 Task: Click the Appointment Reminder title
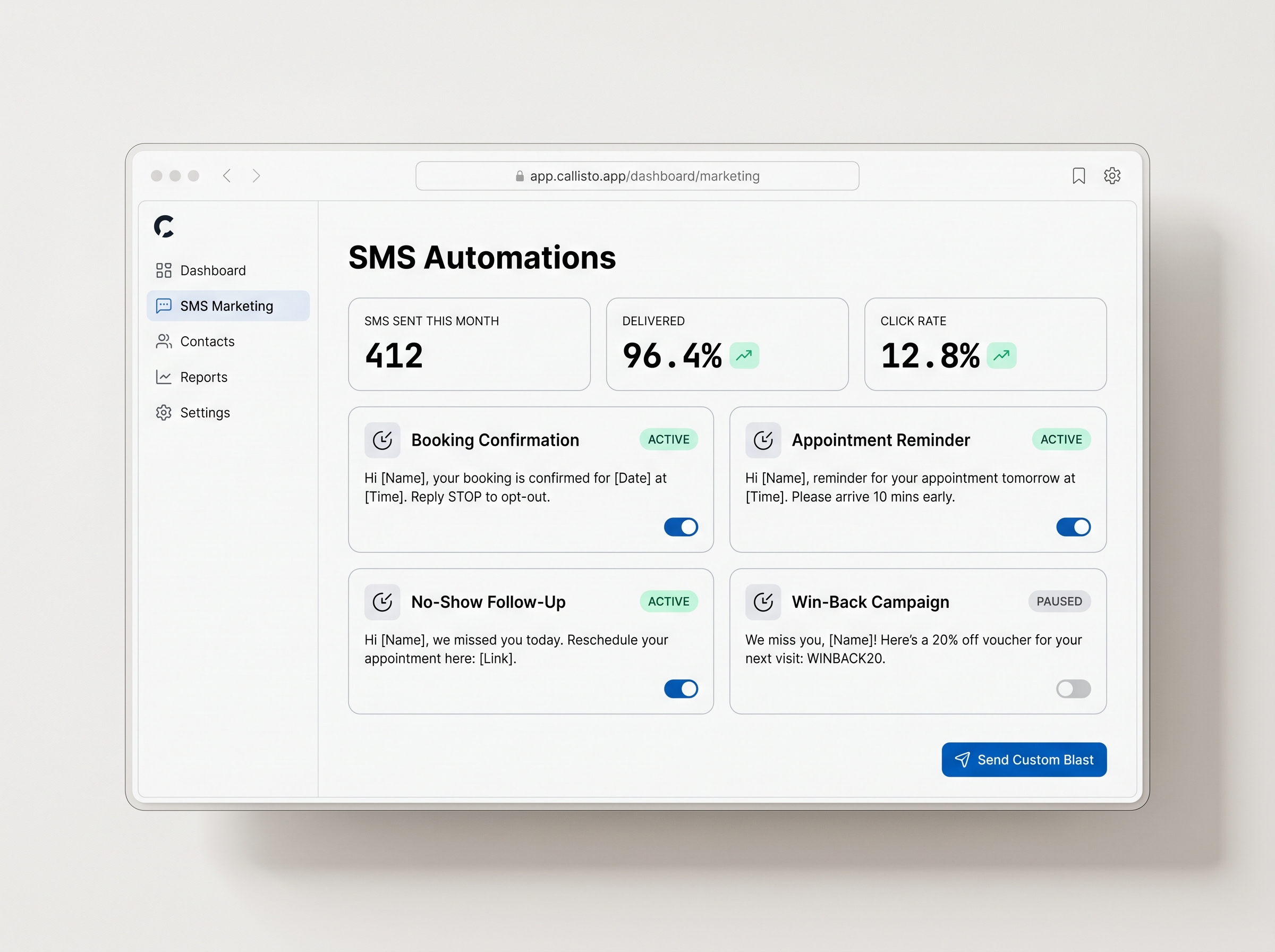coord(880,440)
